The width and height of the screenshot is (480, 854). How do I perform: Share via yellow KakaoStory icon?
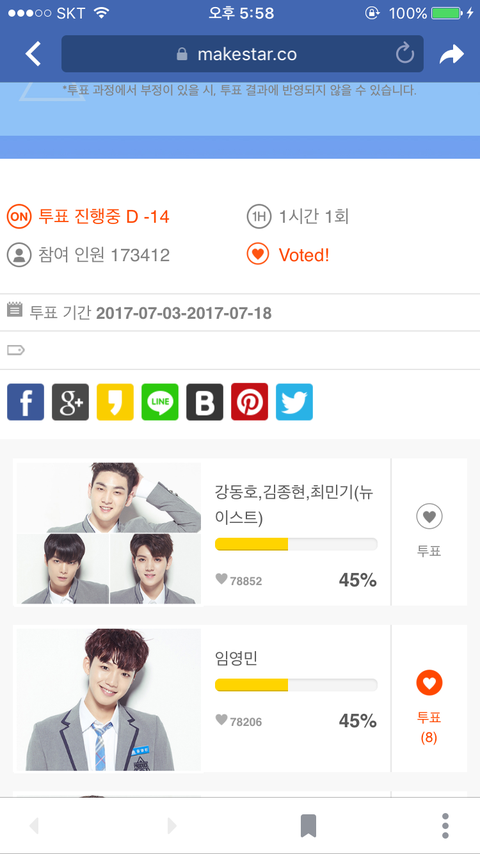click(x=115, y=402)
